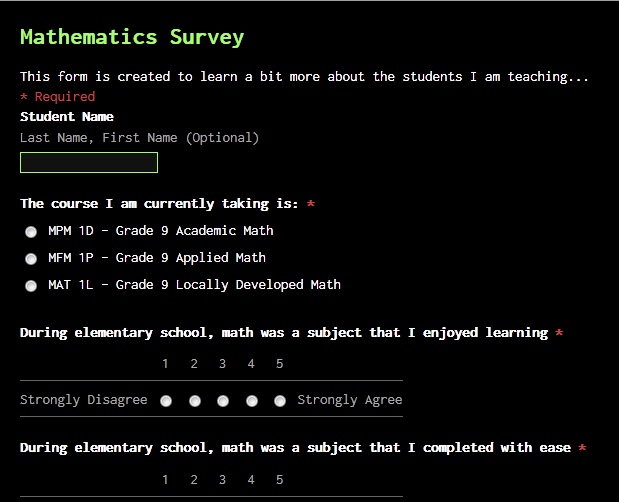Click the Strongly Agree label in enjoyed row

point(350,400)
